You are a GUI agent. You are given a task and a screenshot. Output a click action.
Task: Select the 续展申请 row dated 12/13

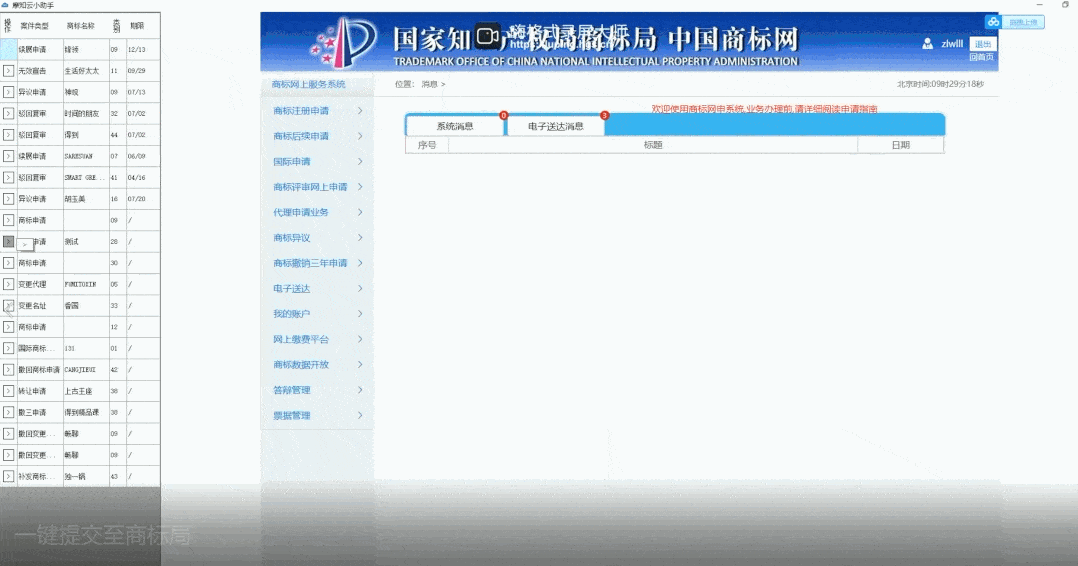80,50
